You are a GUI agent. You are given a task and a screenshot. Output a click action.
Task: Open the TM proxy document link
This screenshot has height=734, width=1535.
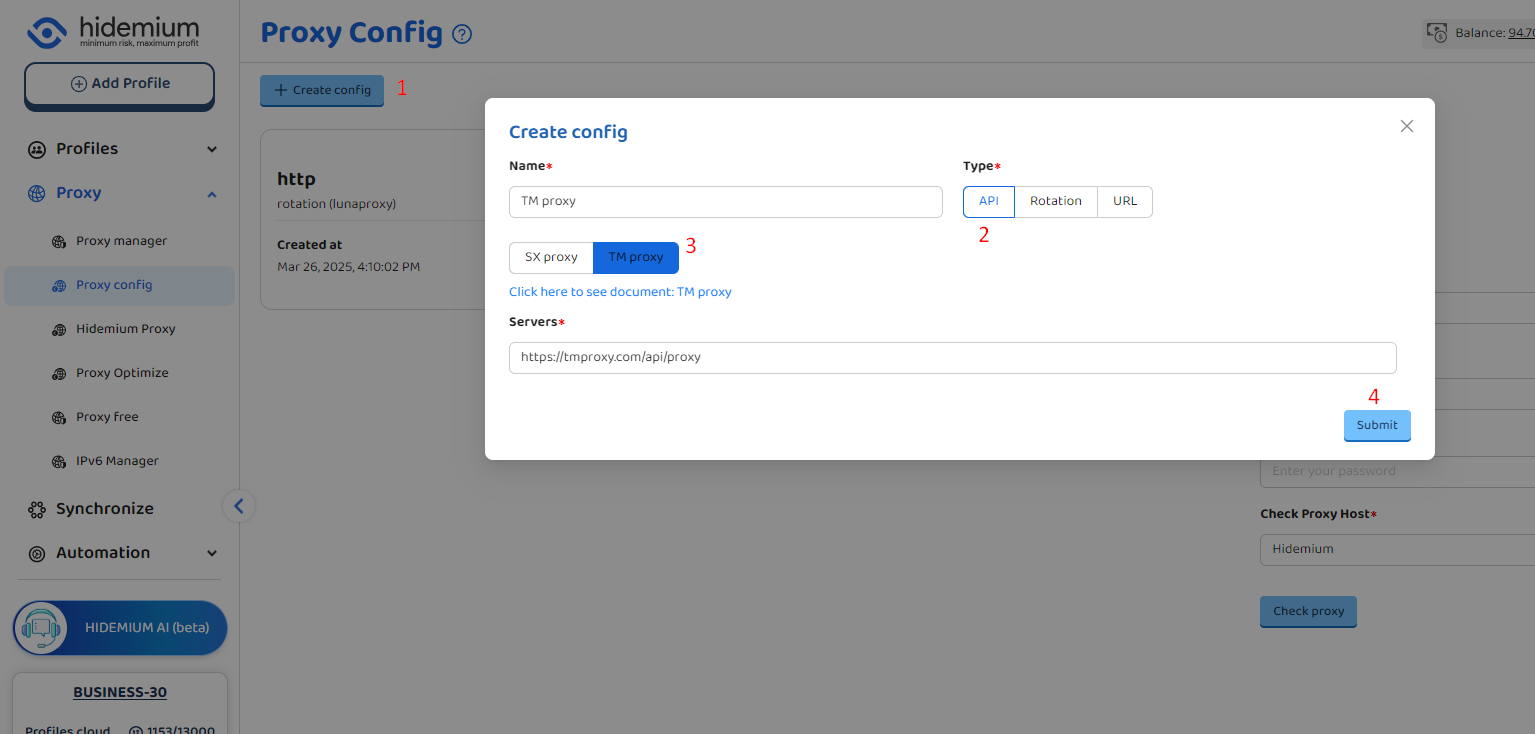pos(620,292)
